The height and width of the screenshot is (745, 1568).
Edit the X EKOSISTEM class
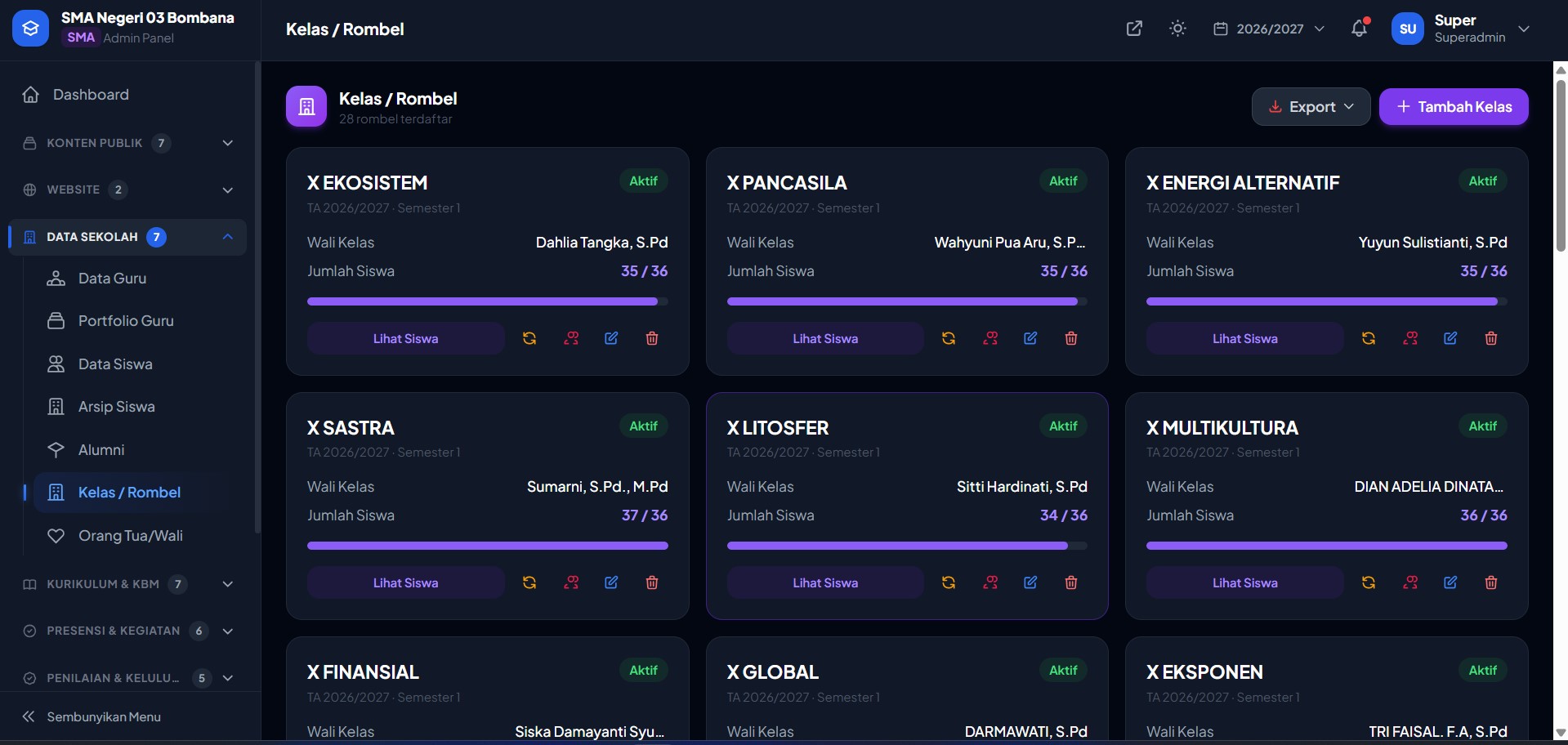point(611,338)
